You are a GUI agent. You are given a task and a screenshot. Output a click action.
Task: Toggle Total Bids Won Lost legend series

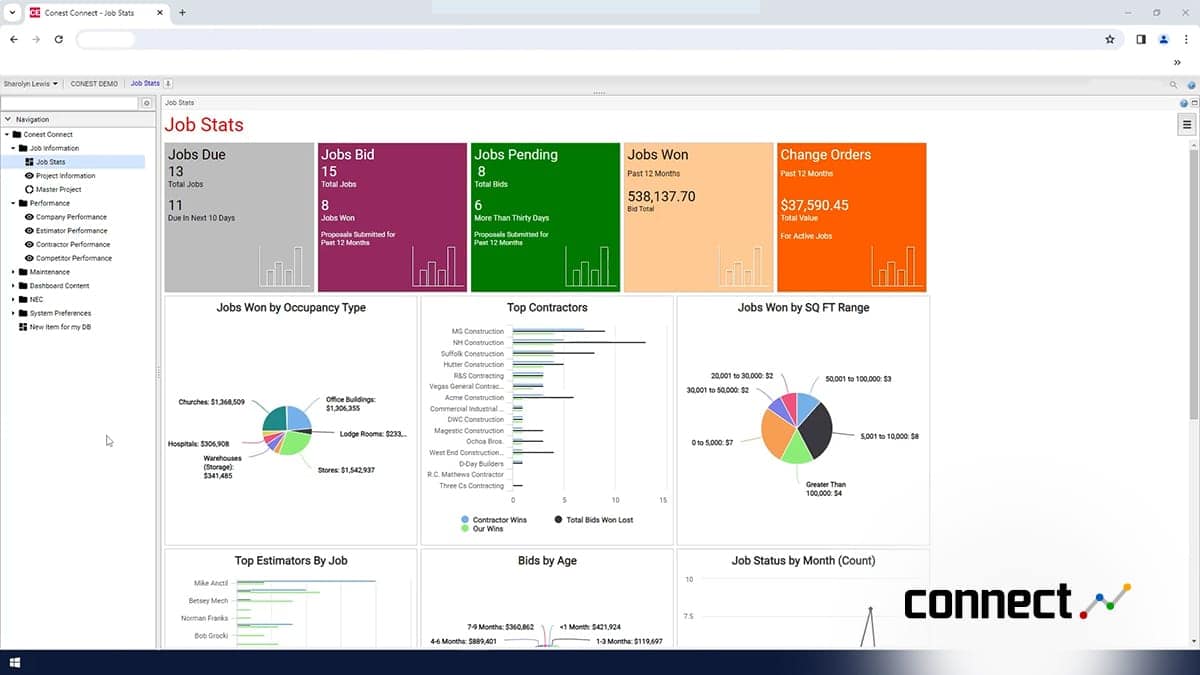click(x=594, y=520)
